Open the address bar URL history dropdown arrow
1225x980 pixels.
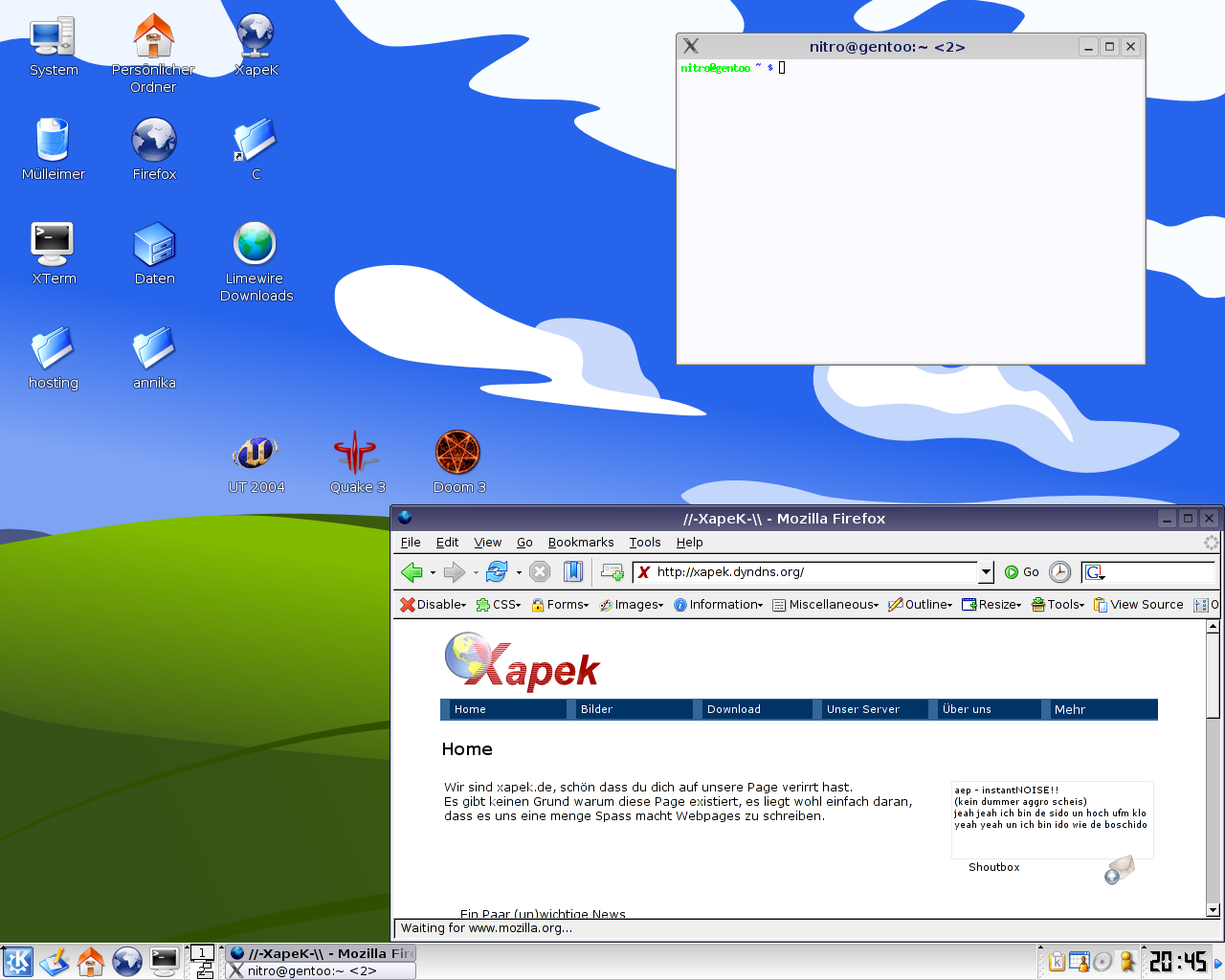click(986, 572)
